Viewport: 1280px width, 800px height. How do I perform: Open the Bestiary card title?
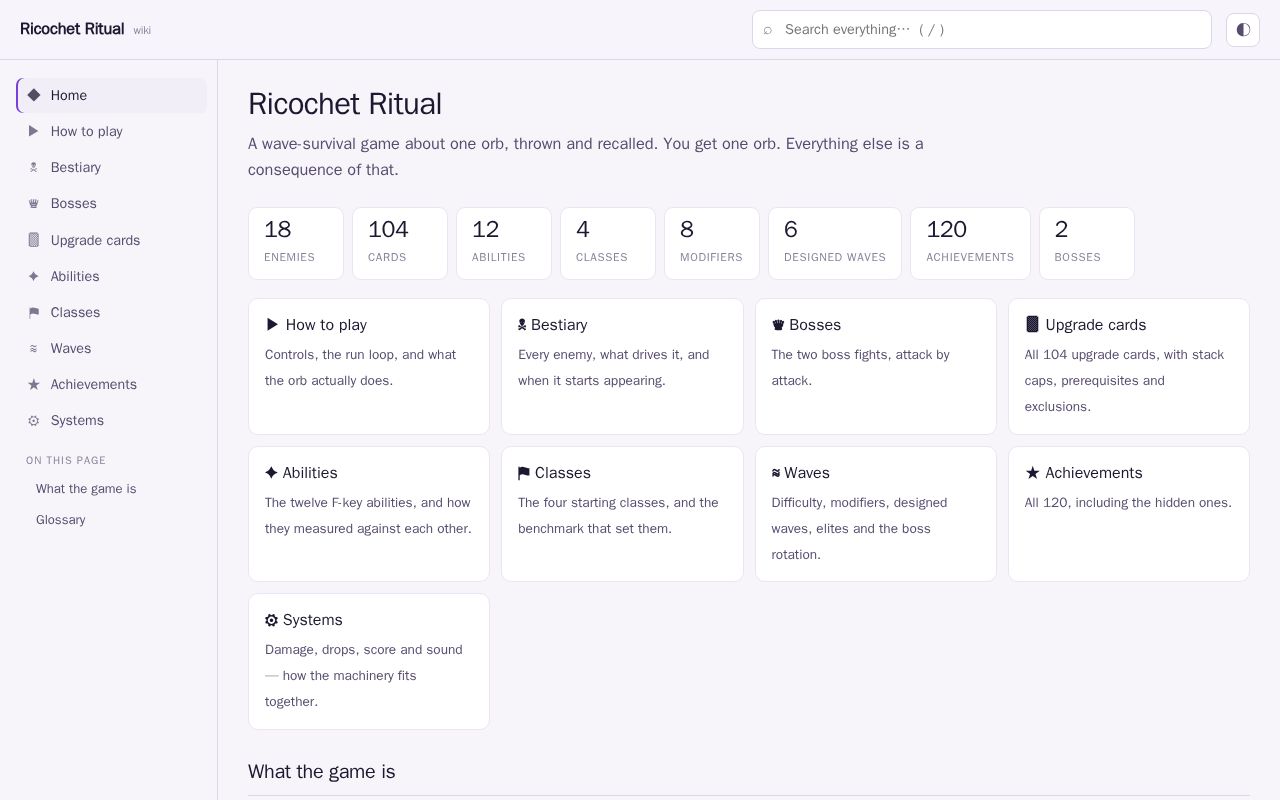pos(553,325)
